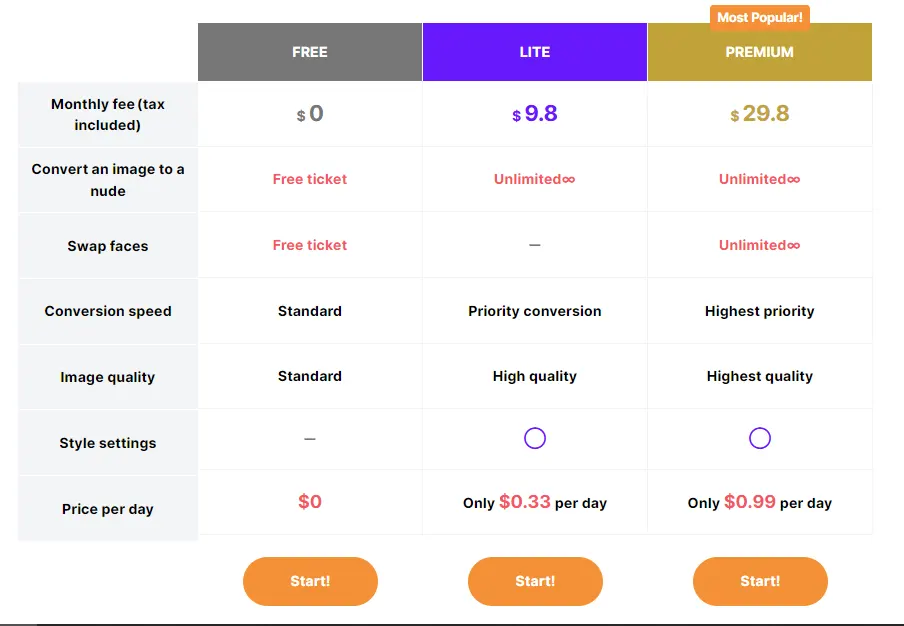Select the Unlimited label under PREMIUM face swaps

click(x=760, y=245)
